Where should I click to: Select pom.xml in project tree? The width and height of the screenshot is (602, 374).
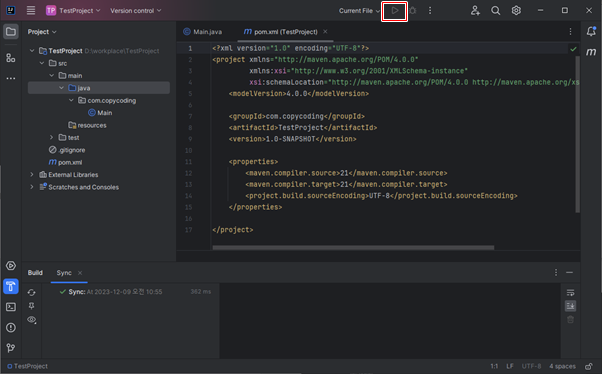point(65,162)
